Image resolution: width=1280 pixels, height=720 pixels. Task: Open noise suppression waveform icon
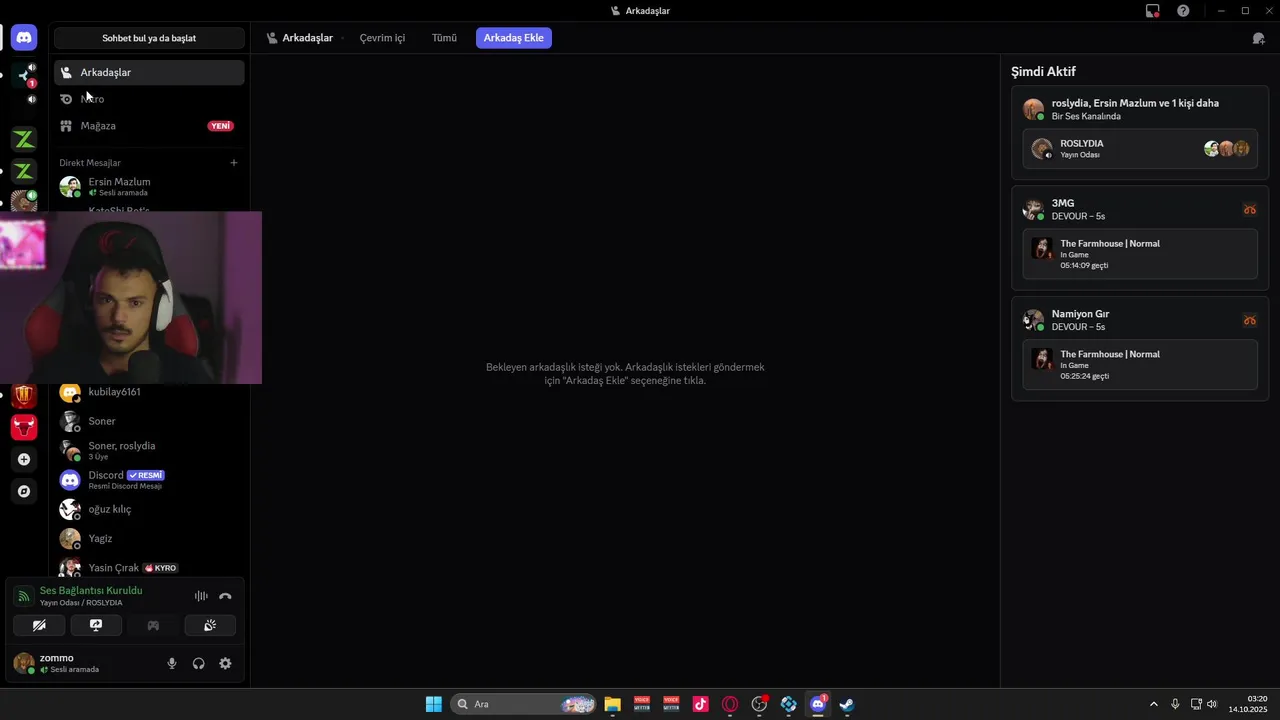[x=201, y=596]
